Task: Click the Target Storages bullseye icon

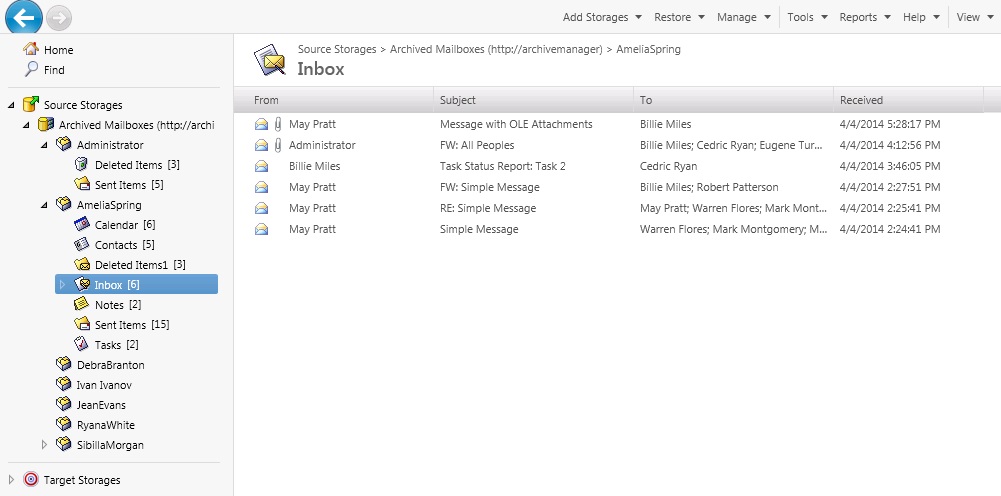Action: pos(31,479)
